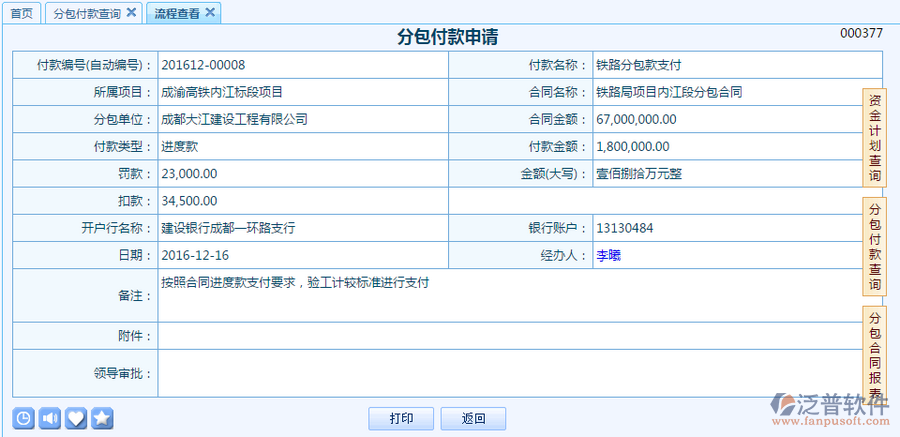
Task: Click the 附件 attachment field
Action: 520,336
